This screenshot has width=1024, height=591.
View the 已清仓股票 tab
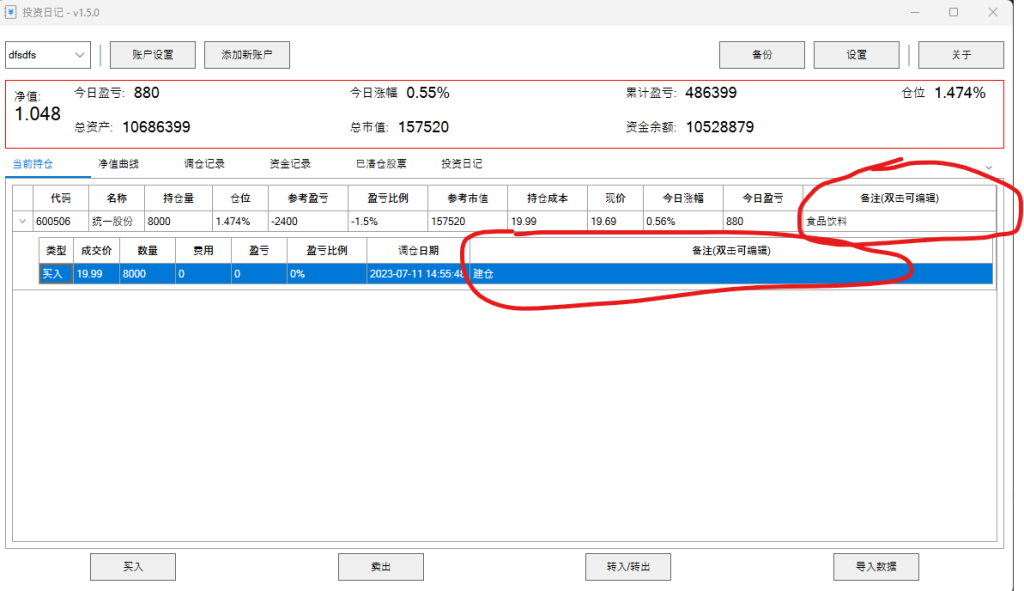[x=381, y=164]
